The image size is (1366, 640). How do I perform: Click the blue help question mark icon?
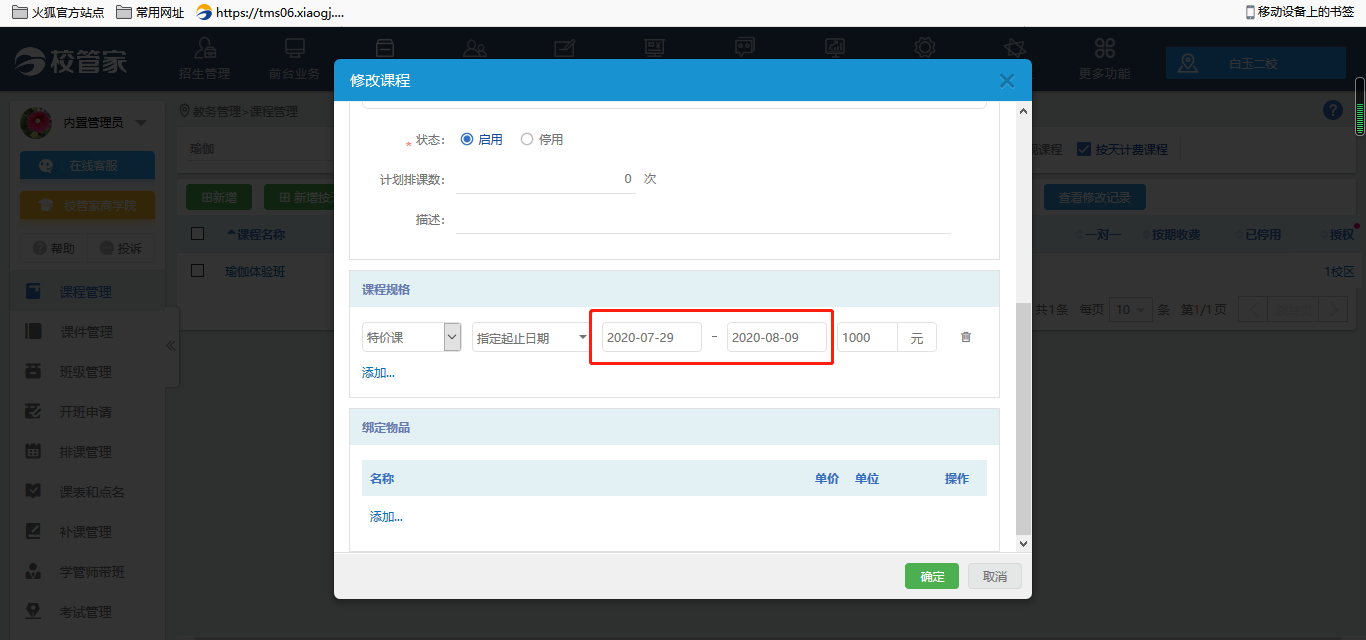(x=1333, y=110)
